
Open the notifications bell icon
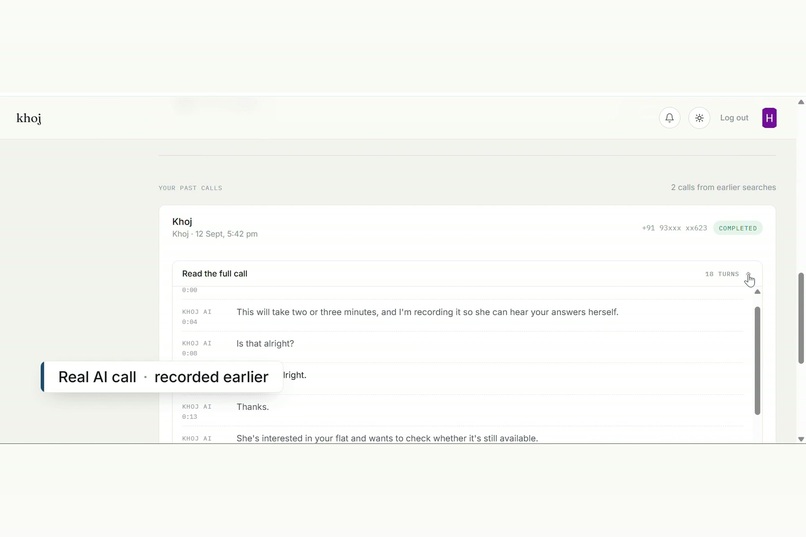coord(669,118)
